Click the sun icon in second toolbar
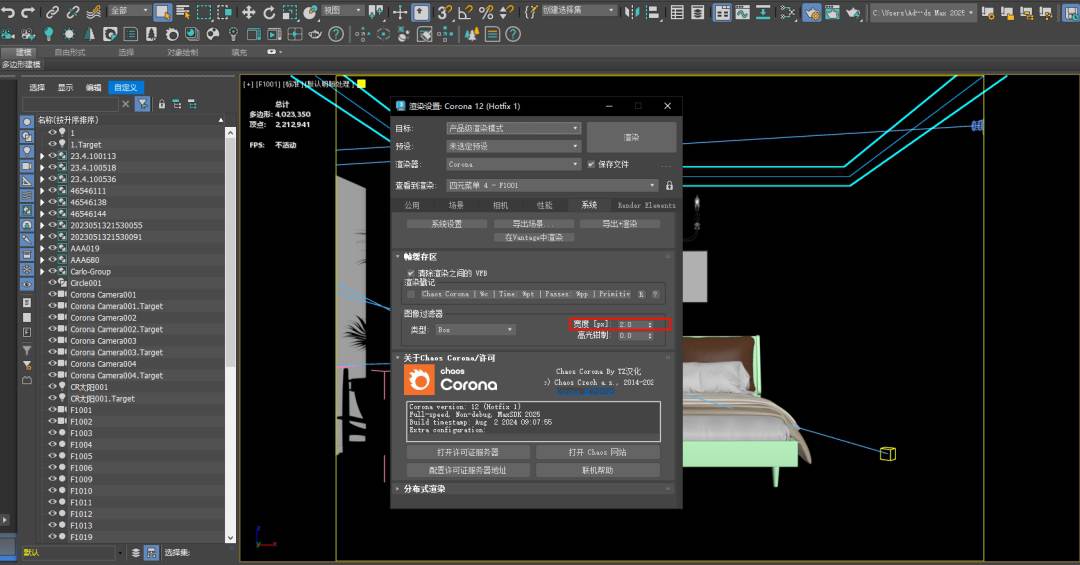 coord(69,34)
